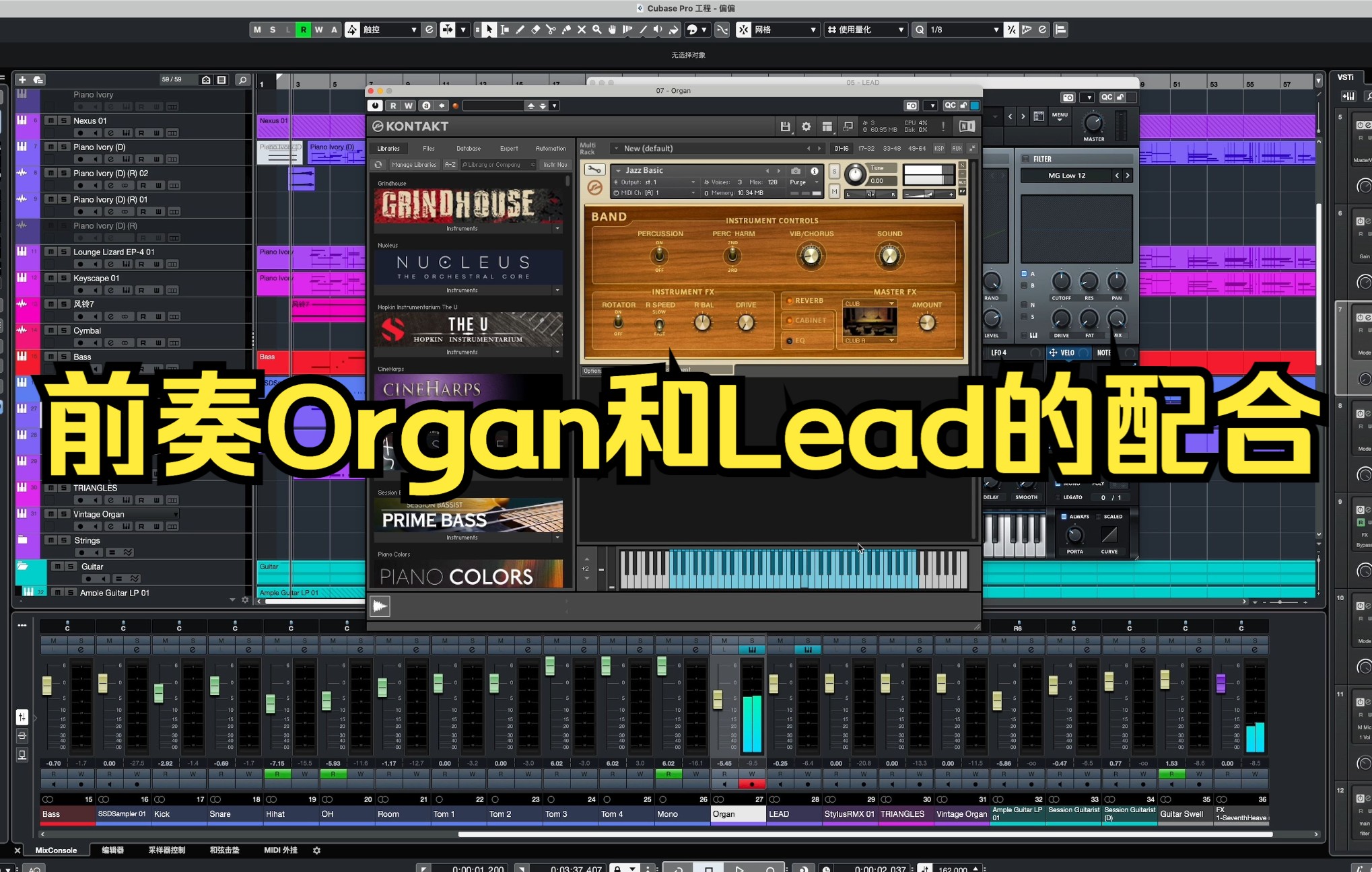Click the Kontakt Libraries browser icon

coord(390,148)
